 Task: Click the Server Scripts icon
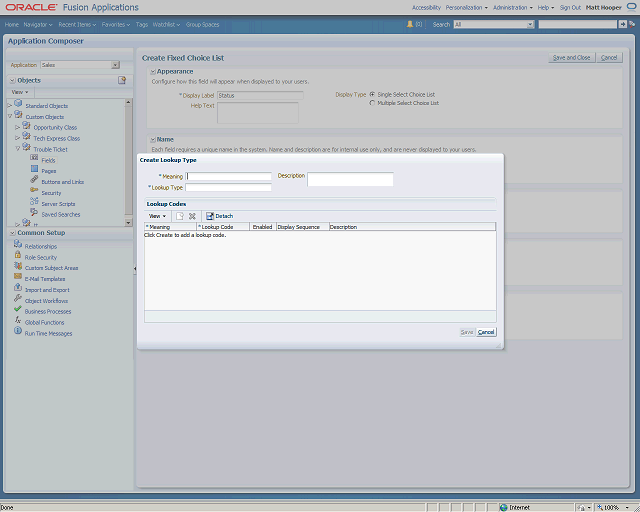(34, 201)
